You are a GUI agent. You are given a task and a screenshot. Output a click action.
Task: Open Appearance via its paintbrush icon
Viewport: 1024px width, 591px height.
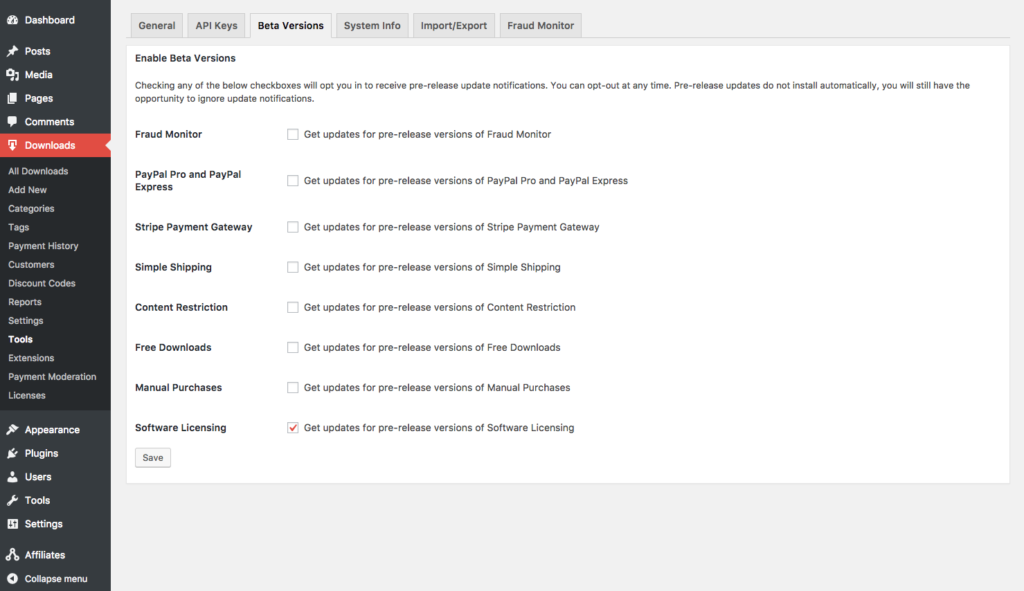15,429
